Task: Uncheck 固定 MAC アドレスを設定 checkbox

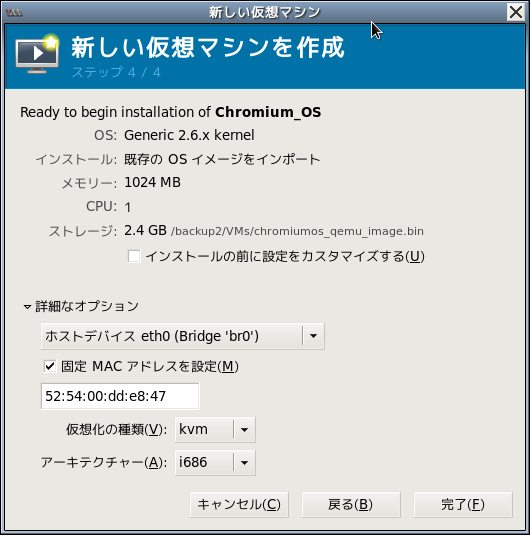Action: [x=50, y=366]
